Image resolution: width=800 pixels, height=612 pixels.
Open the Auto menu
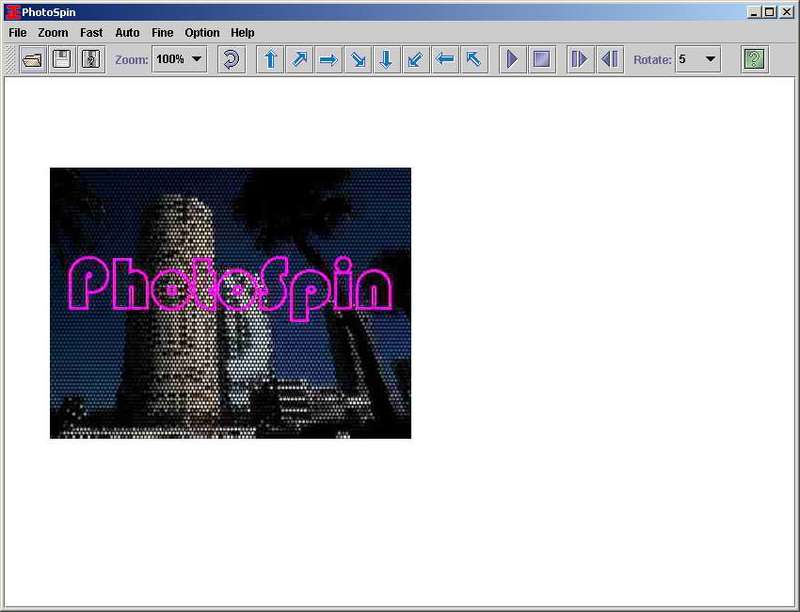tap(127, 33)
